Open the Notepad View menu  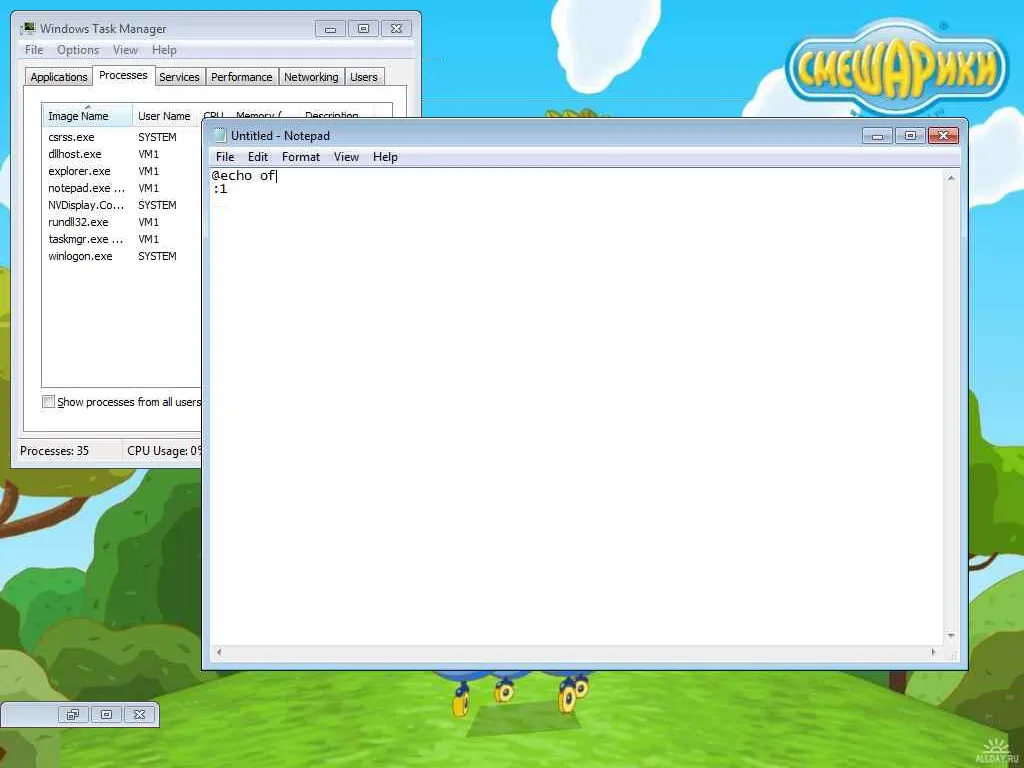(346, 157)
